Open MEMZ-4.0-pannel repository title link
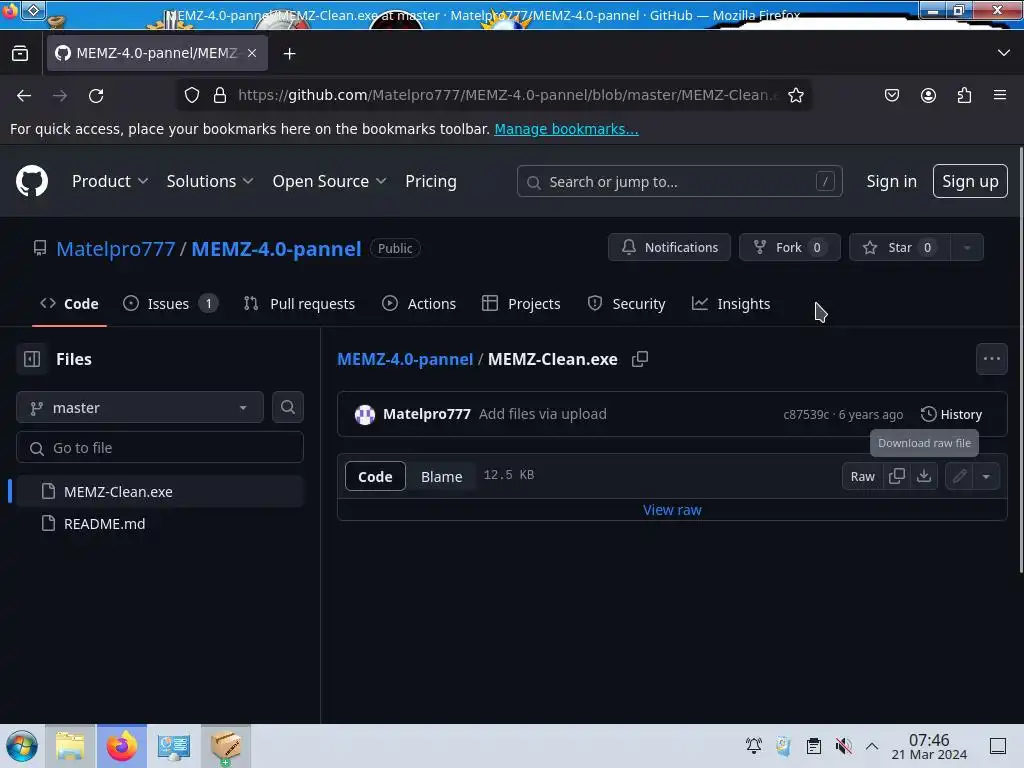The image size is (1024, 768). [276, 249]
